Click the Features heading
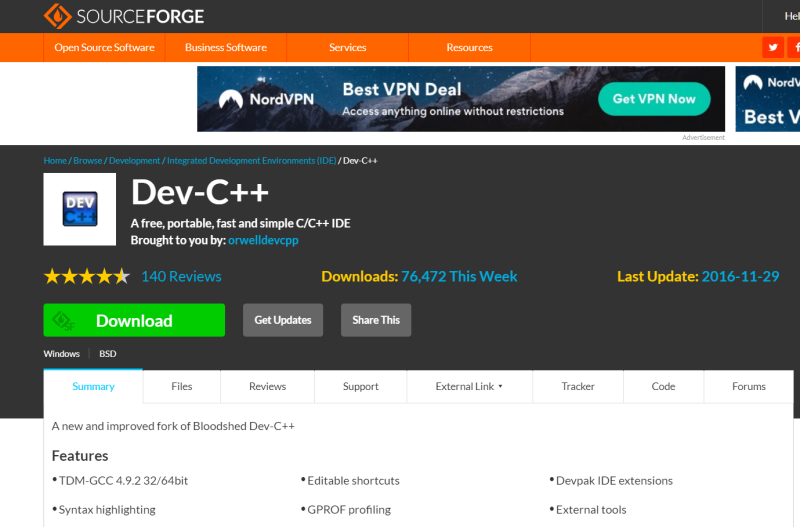This screenshot has width=800, height=527. (80, 456)
